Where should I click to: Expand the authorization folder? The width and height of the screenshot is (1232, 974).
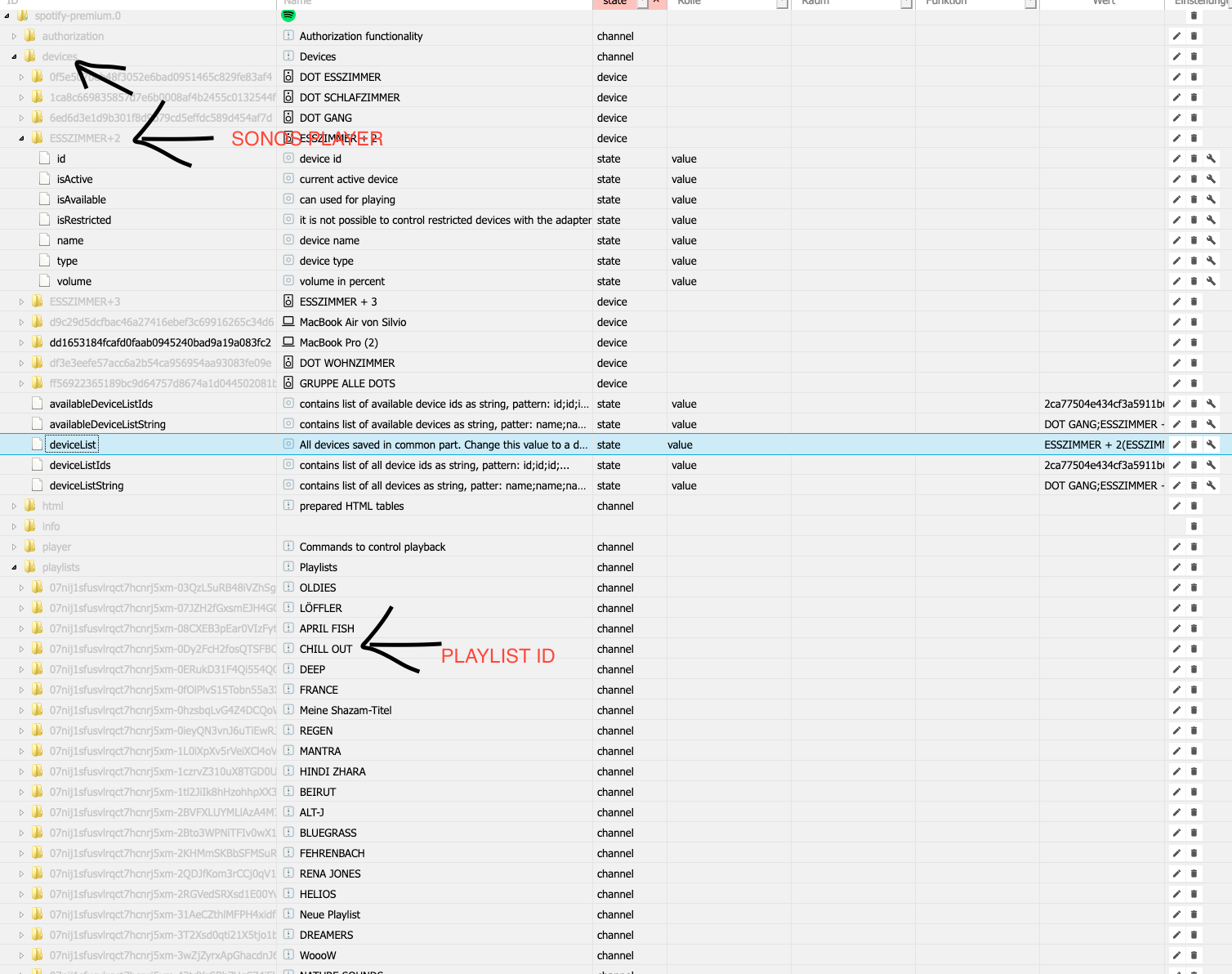tap(14, 36)
